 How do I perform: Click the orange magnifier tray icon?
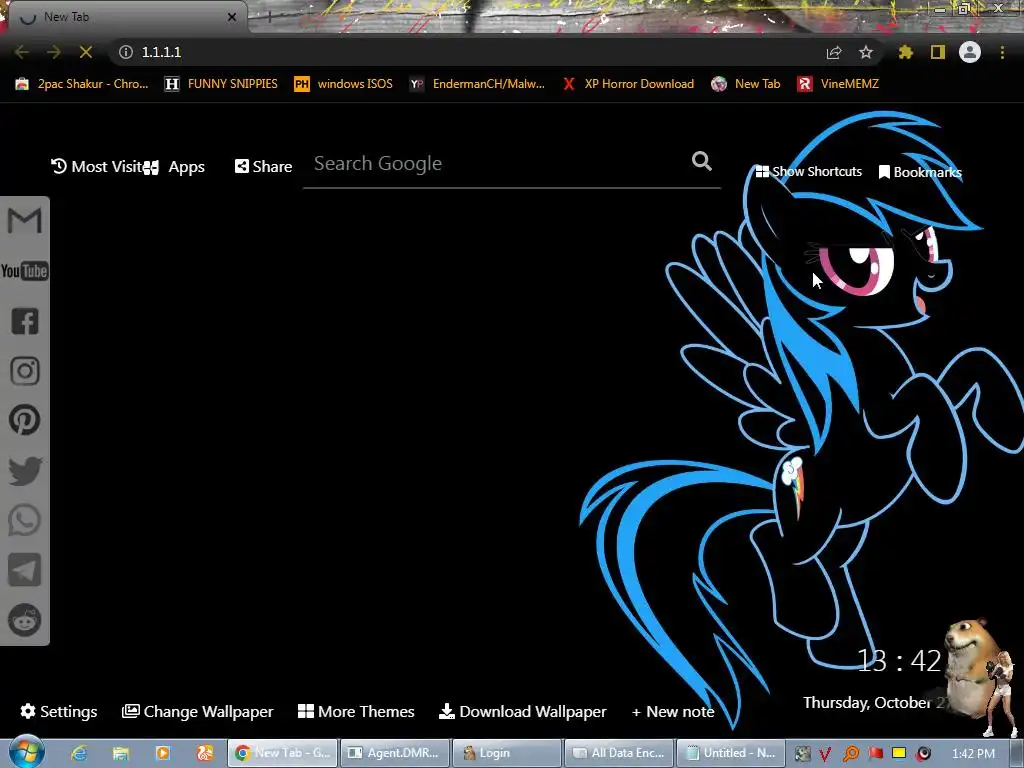tap(850, 754)
